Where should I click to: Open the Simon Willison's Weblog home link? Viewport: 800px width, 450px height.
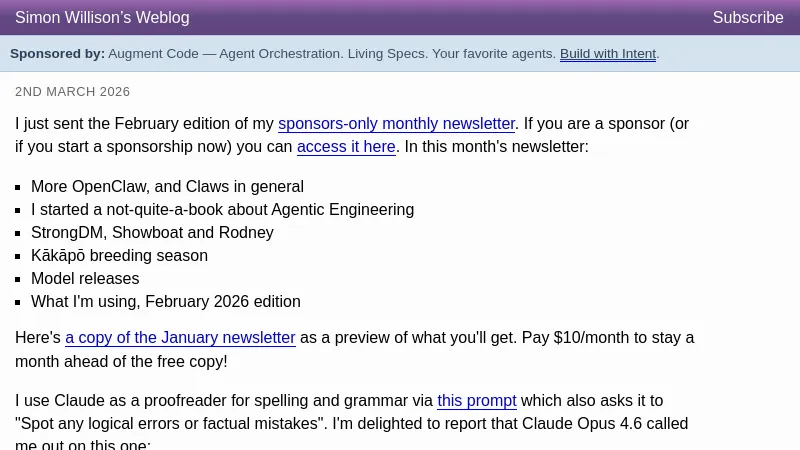click(x=102, y=18)
